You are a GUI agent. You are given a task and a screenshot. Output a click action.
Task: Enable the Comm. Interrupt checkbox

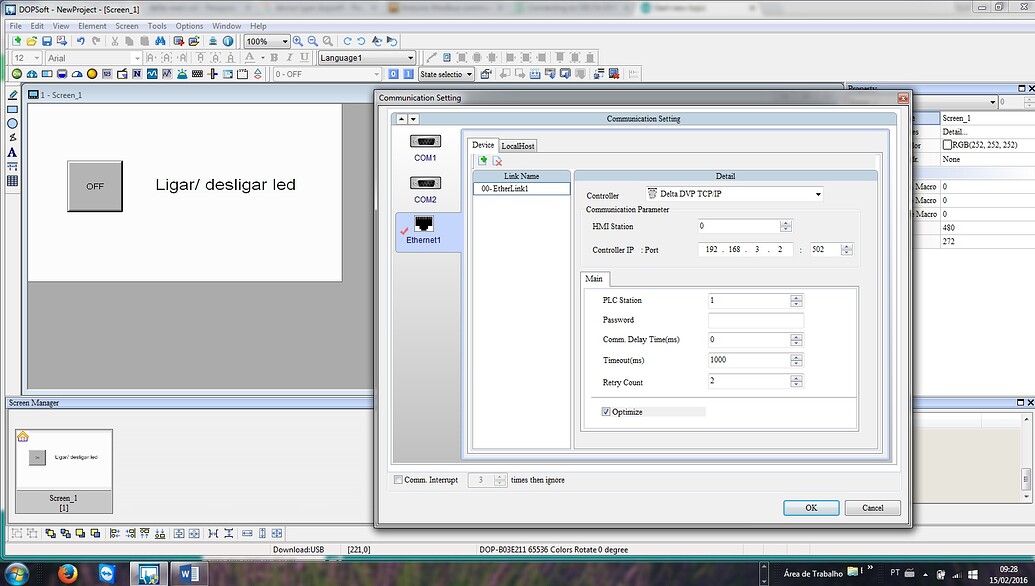(x=399, y=480)
